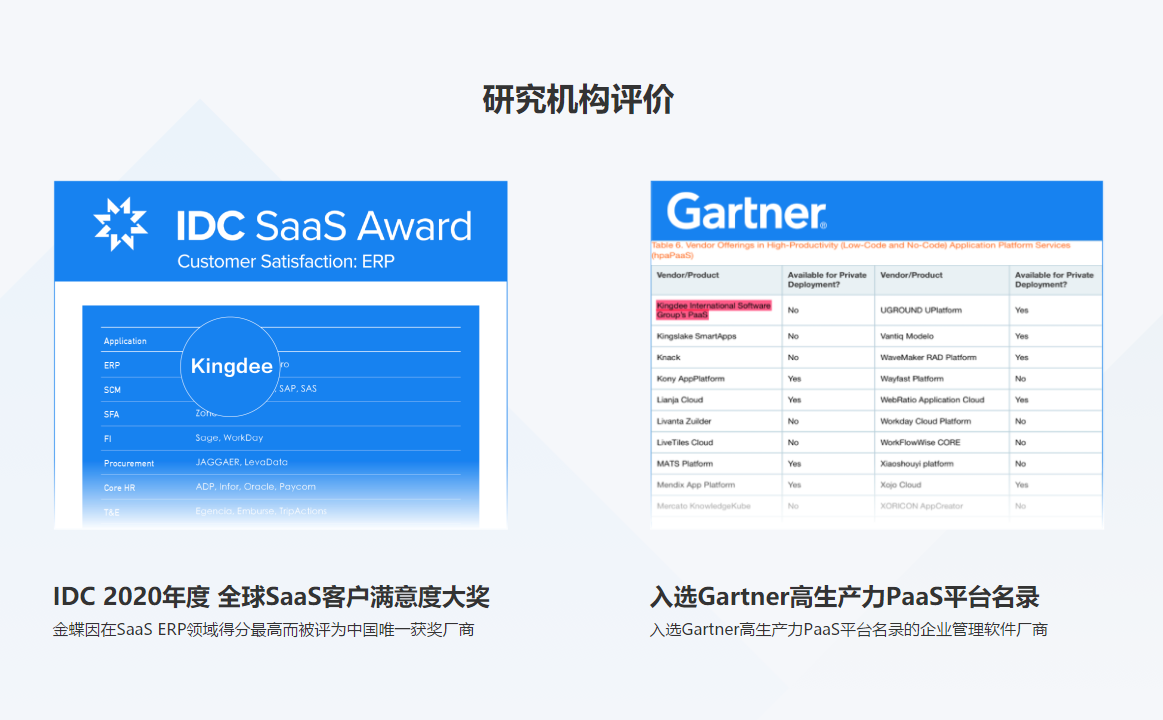1163x720 pixels.
Task: Select the highlighted Kingdee International Software Group's PaaS cell
Action: coord(714,310)
